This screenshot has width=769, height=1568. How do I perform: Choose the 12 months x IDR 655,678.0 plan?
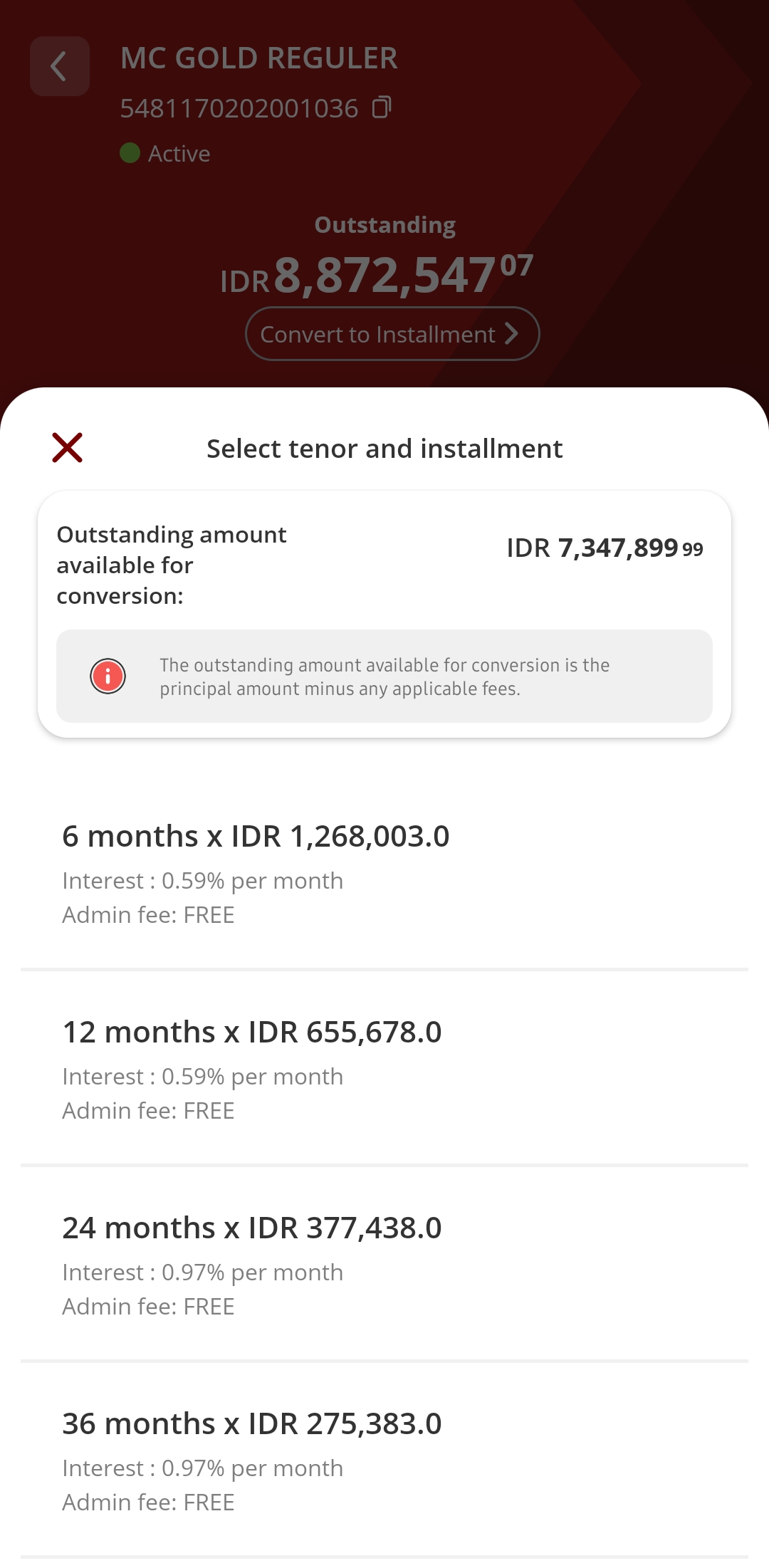pos(252,1033)
